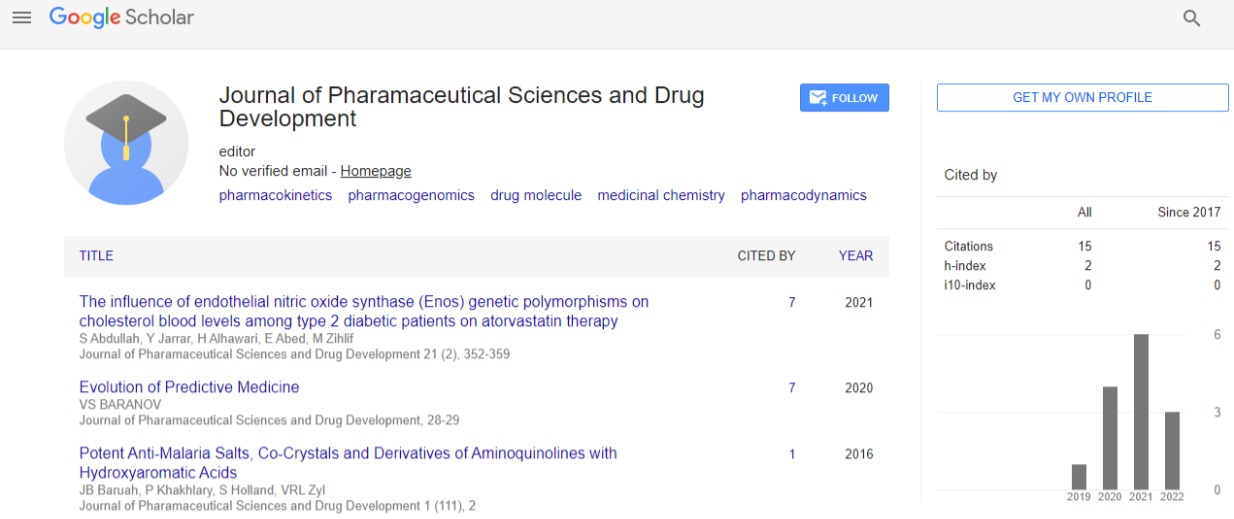Viewport: 1234px width, 519px height.
Task: Click the search magnifier icon
Action: pos(1191,18)
